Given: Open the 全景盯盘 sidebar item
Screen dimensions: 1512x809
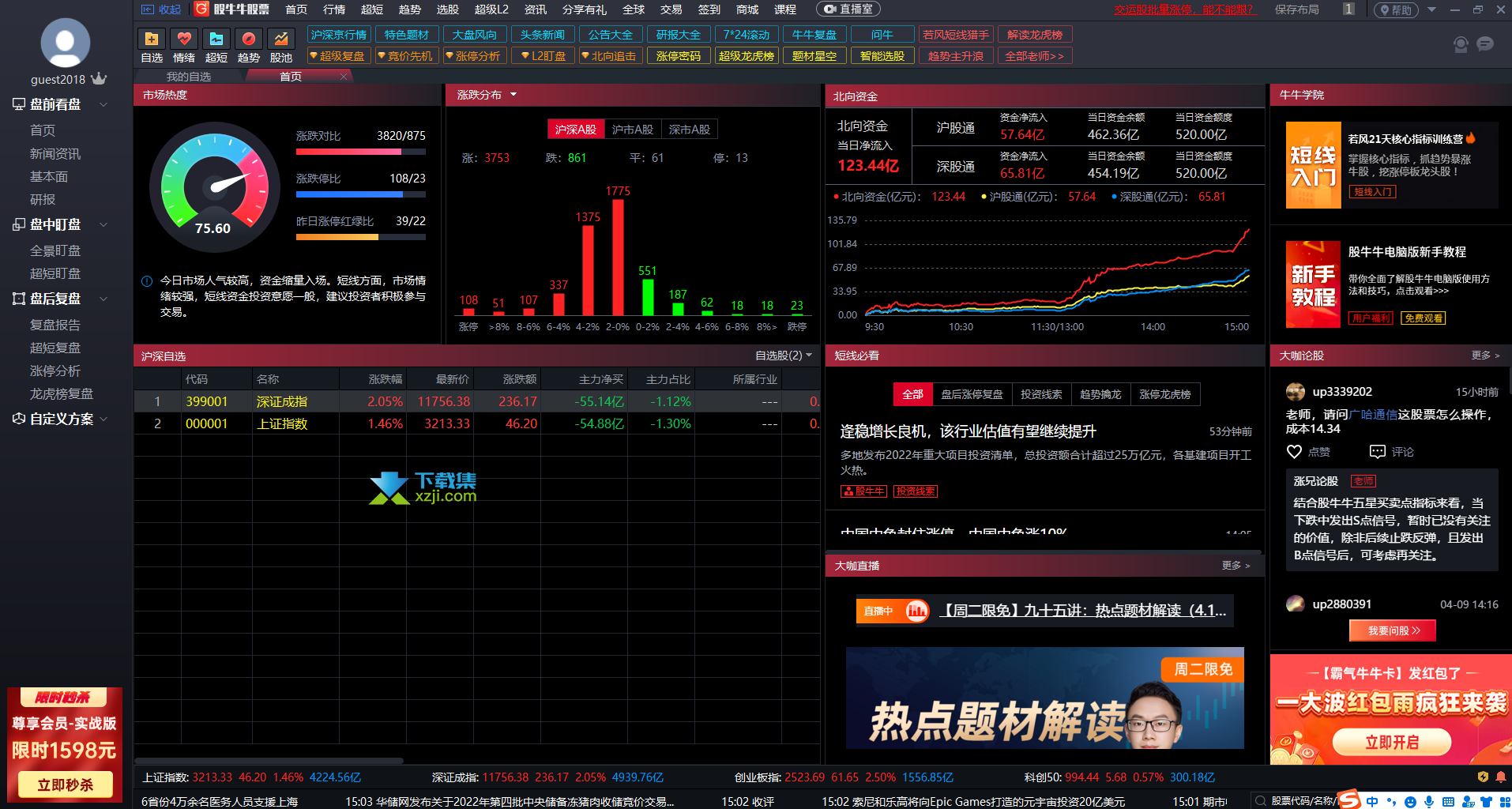Looking at the screenshot, I should click(55, 250).
